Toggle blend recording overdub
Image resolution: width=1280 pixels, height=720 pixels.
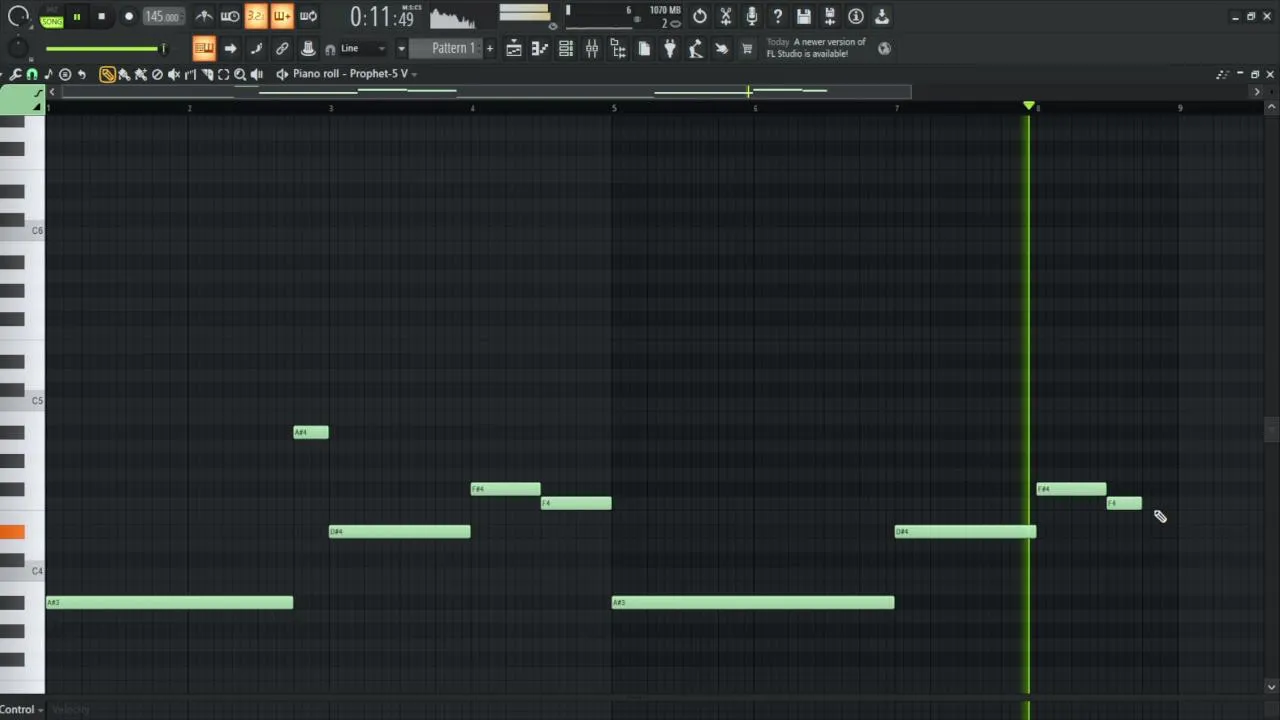(282, 16)
